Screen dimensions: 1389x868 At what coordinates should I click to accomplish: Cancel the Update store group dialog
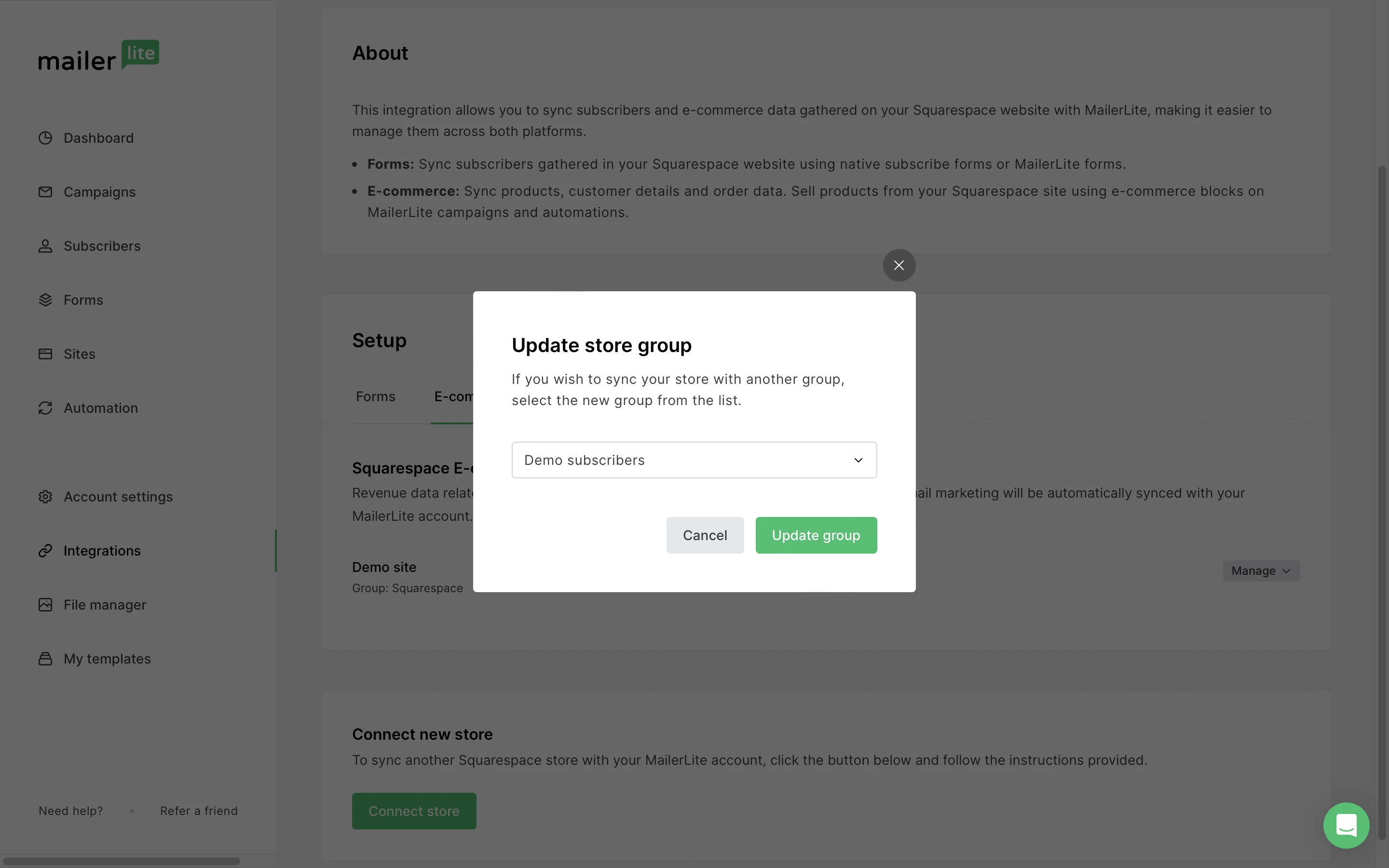(x=704, y=535)
